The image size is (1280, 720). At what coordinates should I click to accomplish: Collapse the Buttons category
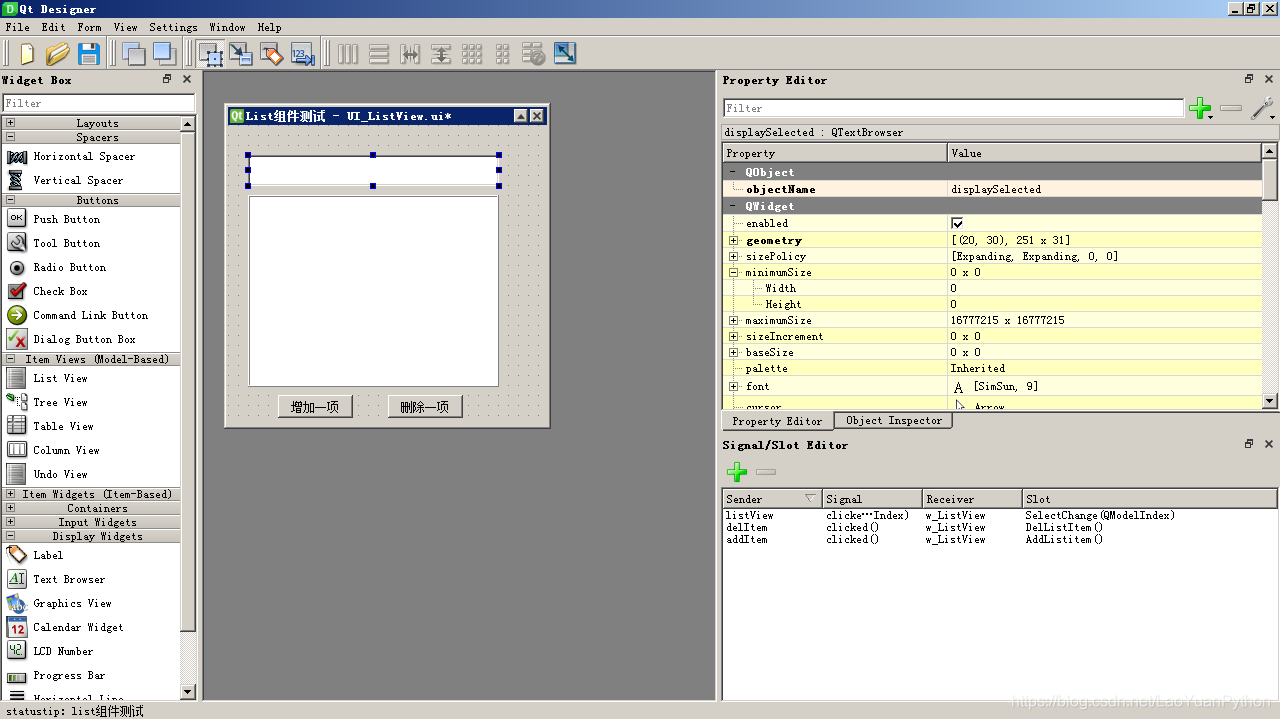[x=10, y=200]
